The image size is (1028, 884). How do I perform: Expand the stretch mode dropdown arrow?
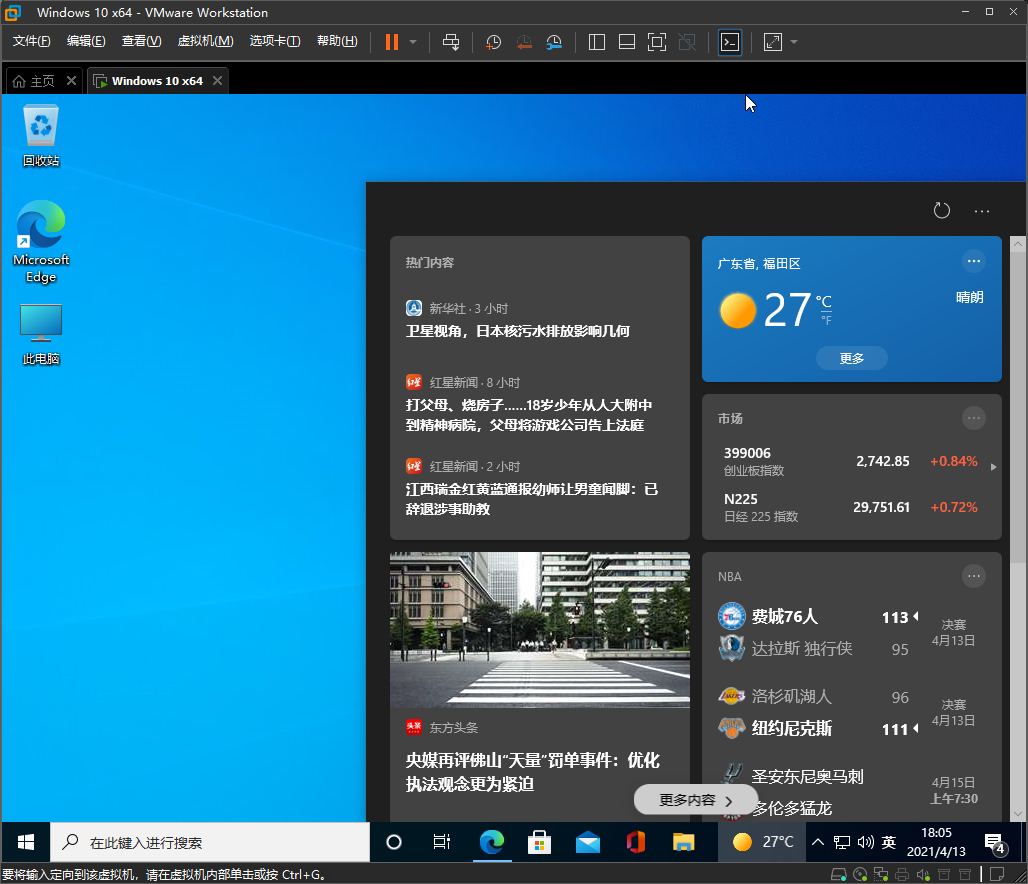click(794, 42)
